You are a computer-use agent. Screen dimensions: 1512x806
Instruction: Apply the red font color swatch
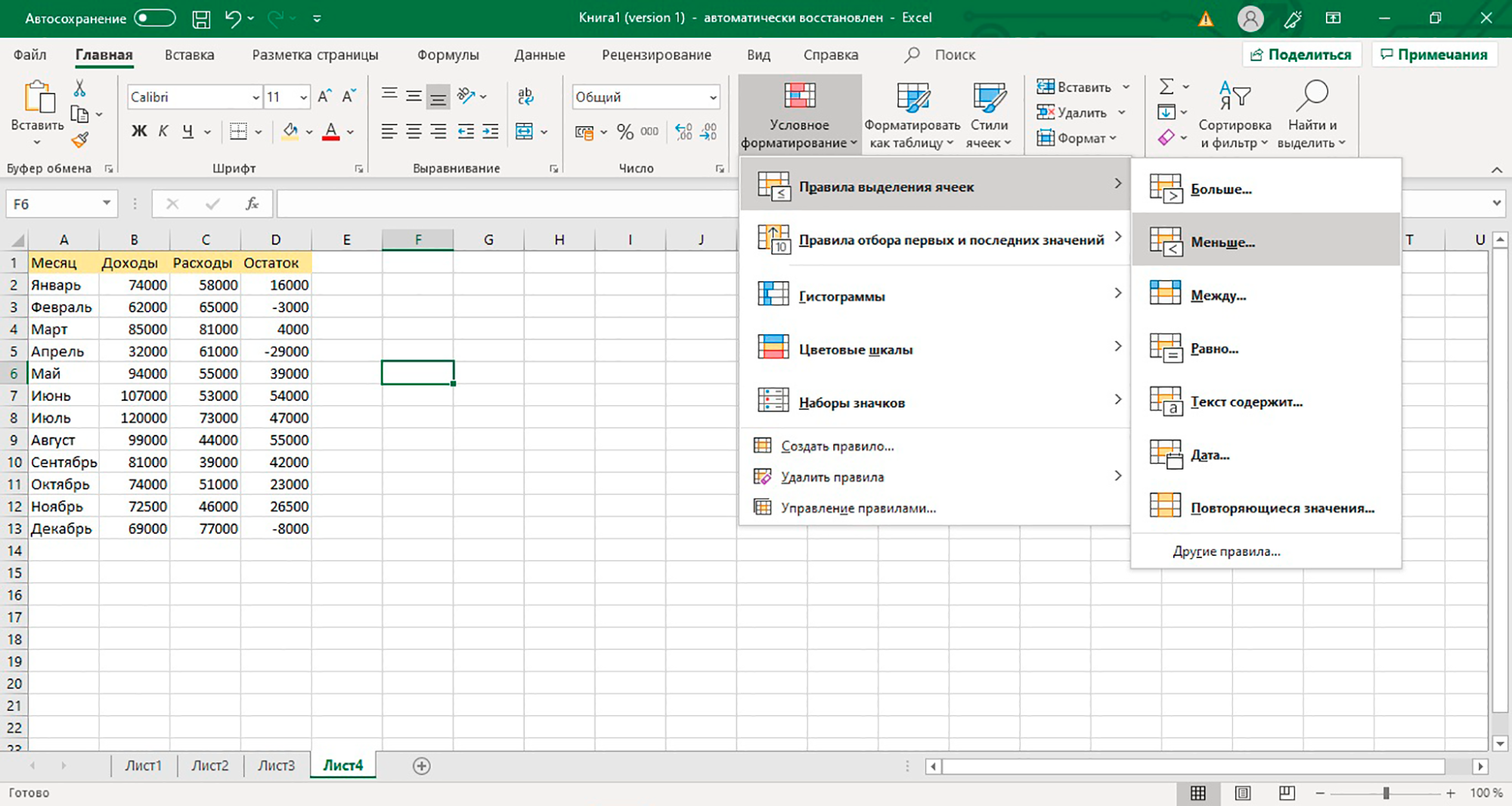coord(330,132)
